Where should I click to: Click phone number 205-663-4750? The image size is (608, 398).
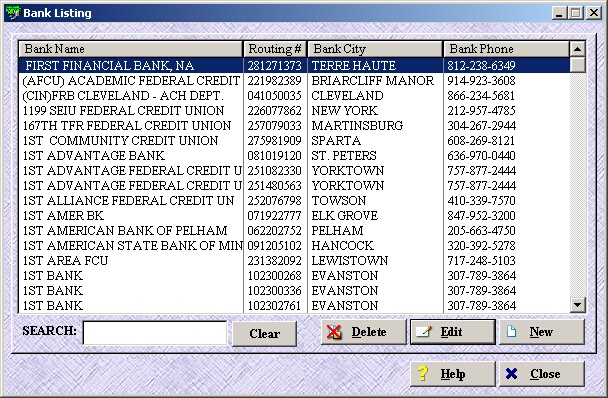point(482,230)
